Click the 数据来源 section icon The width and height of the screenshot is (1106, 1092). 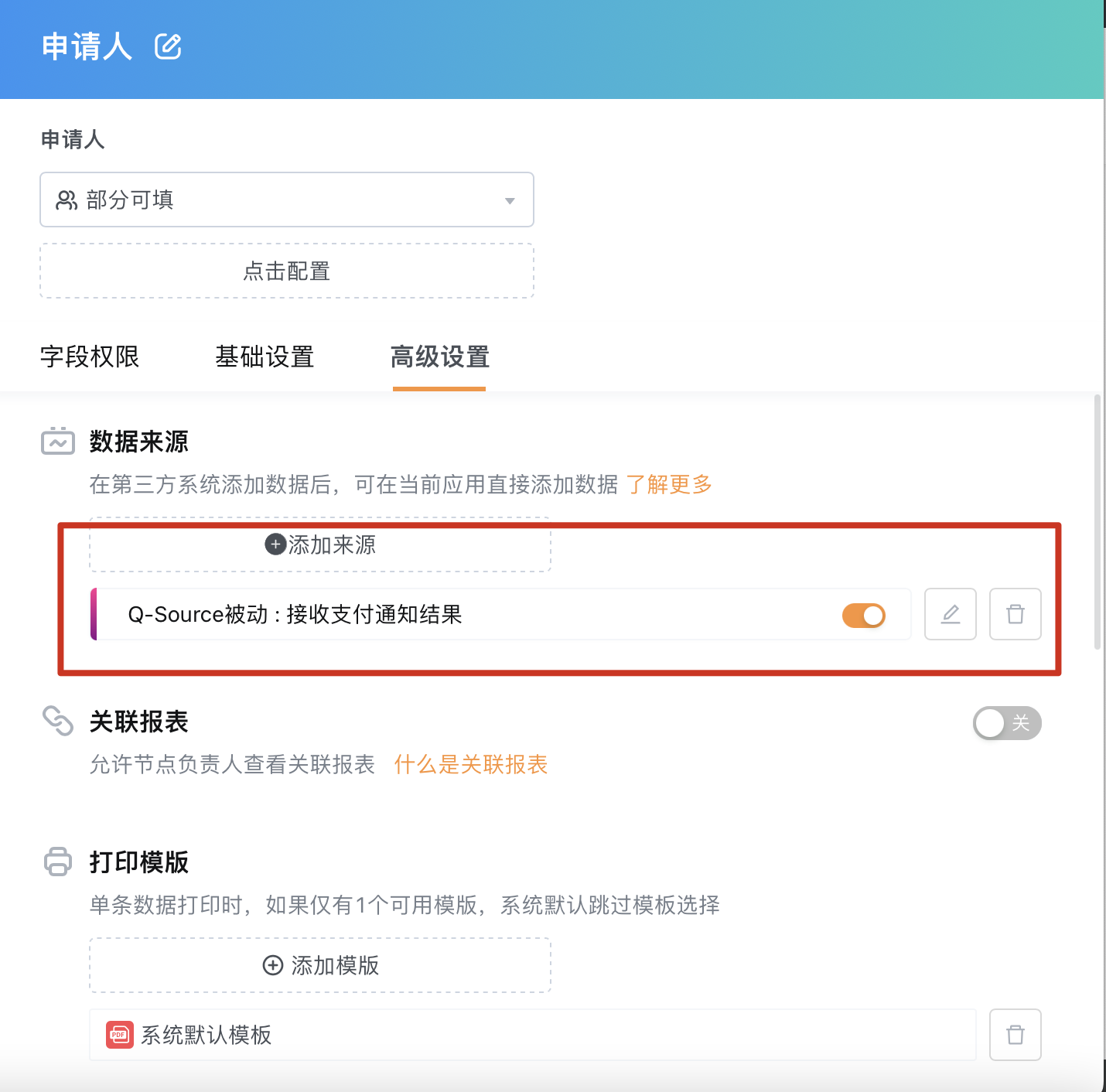pyautogui.click(x=58, y=441)
